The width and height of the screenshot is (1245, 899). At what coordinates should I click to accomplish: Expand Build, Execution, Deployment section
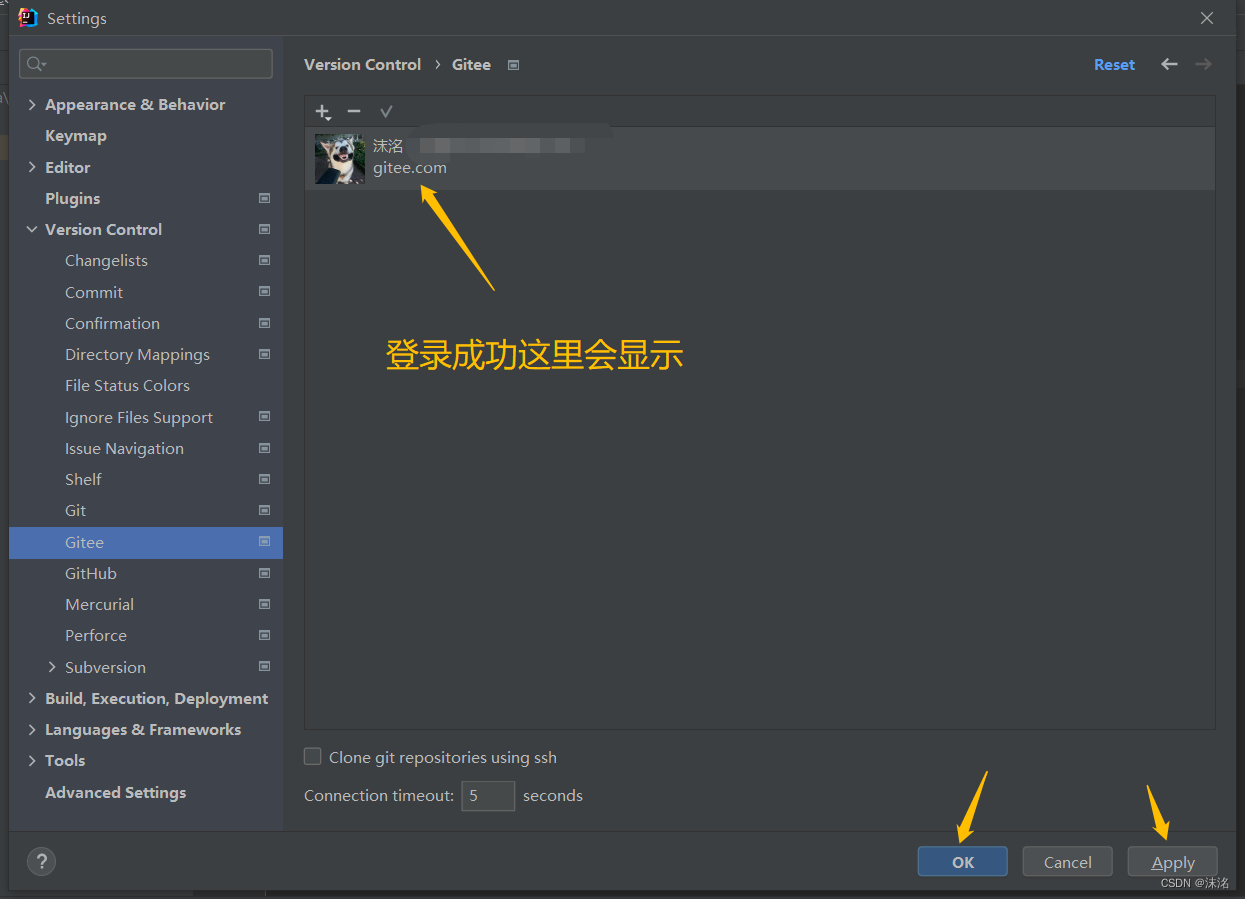[x=32, y=698]
